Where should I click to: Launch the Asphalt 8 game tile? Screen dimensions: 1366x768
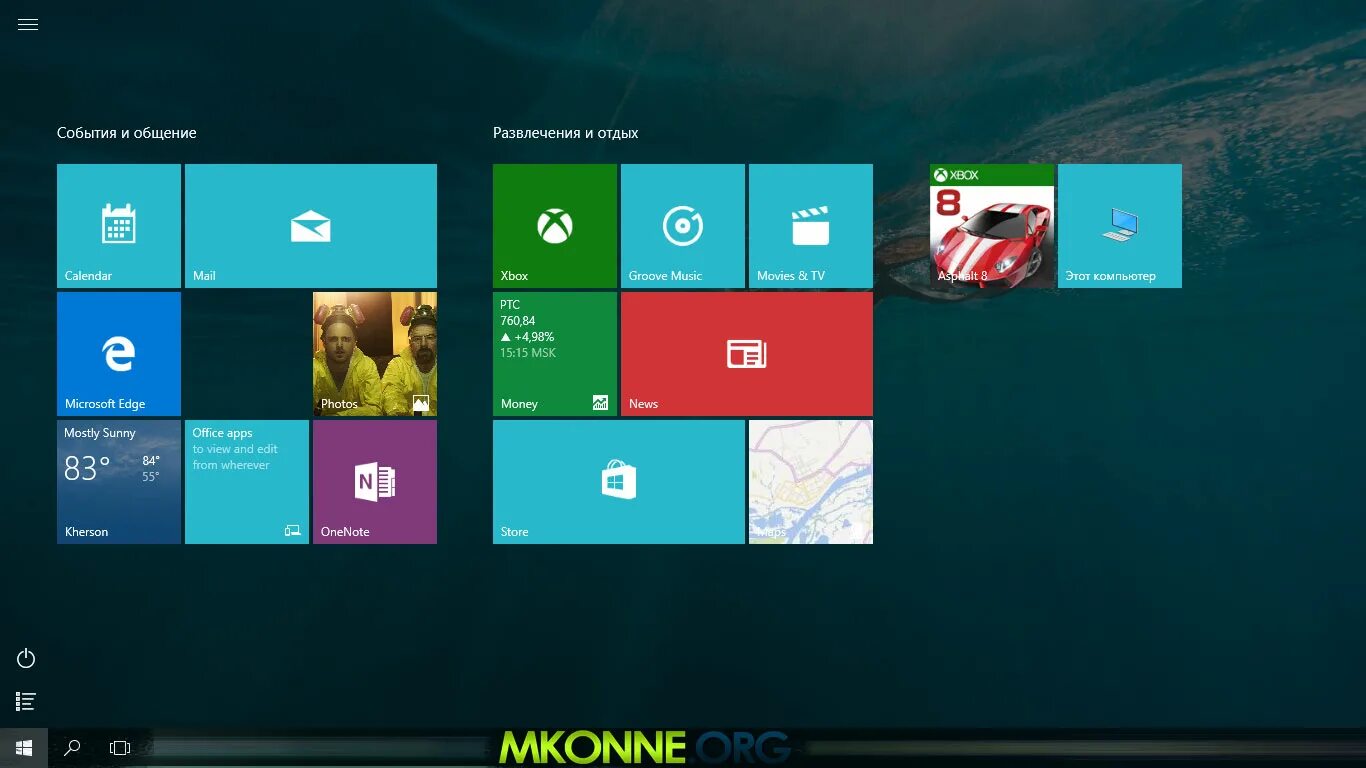pyautogui.click(x=992, y=226)
